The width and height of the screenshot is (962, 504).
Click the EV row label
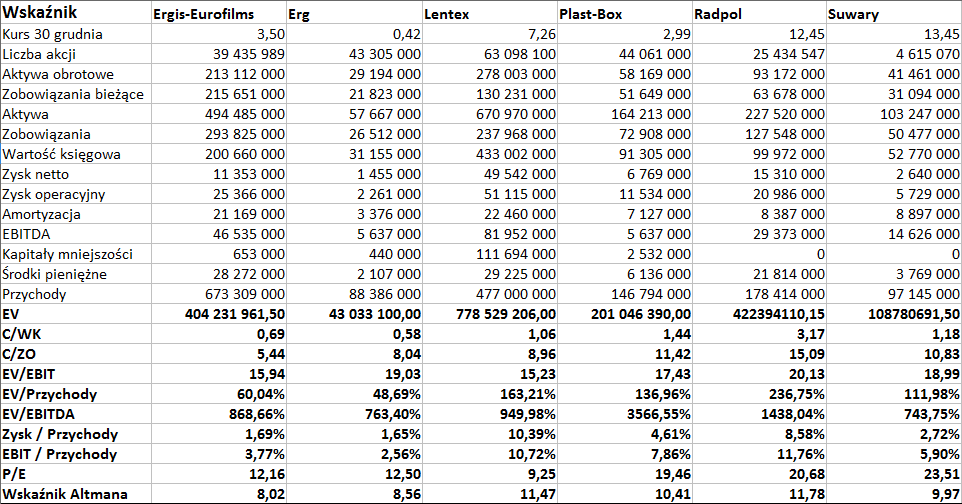75,314
